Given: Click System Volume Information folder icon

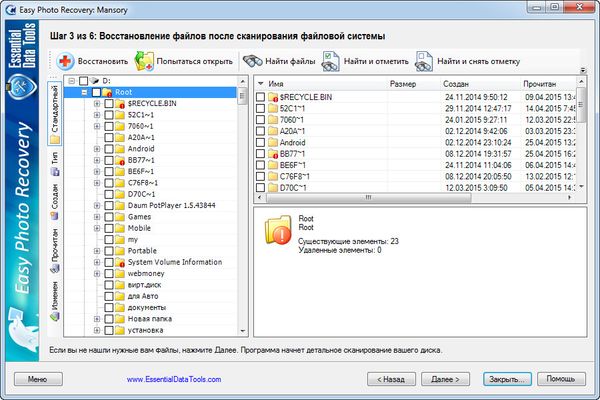Looking at the screenshot, I should pyautogui.click(x=120, y=262).
